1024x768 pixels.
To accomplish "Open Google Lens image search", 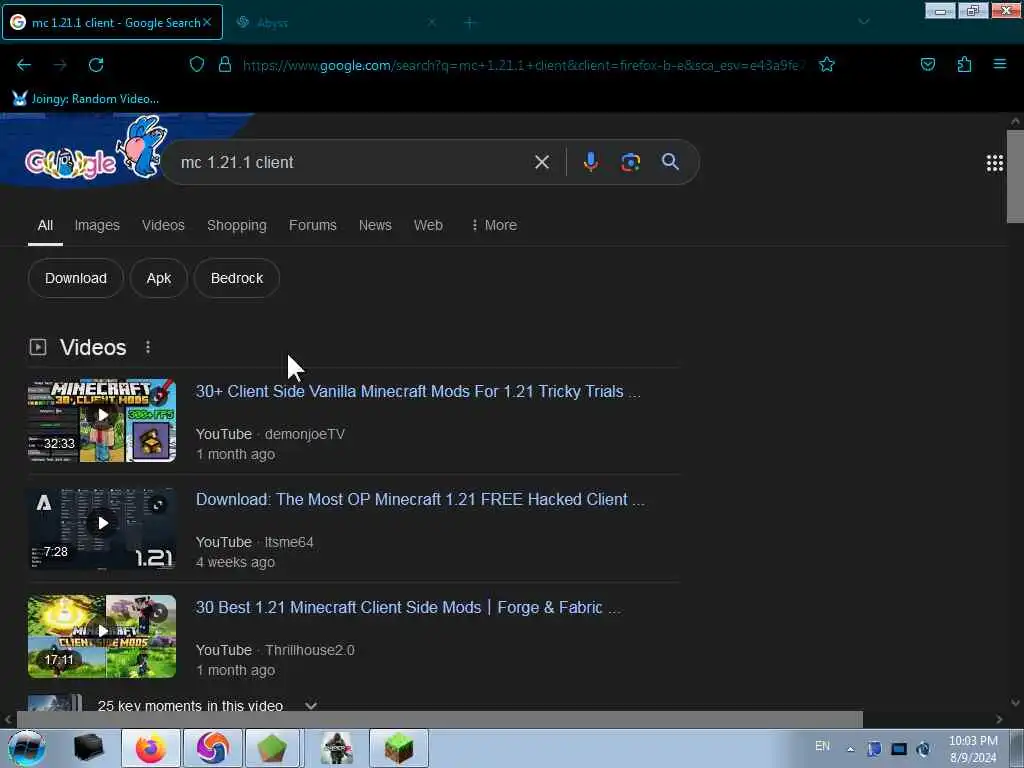I will pos(630,162).
